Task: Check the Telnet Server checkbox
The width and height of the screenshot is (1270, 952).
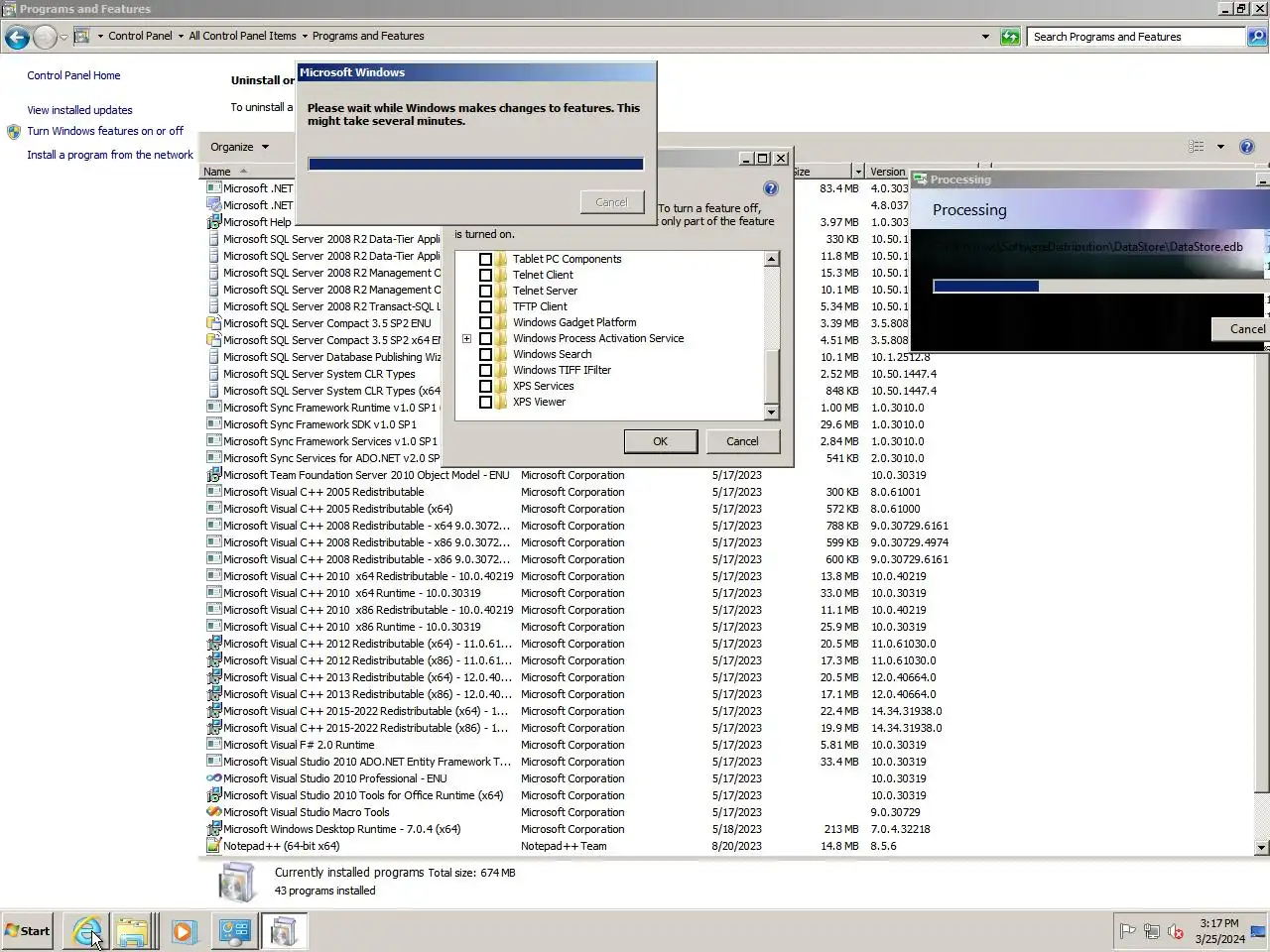Action: [x=485, y=291]
